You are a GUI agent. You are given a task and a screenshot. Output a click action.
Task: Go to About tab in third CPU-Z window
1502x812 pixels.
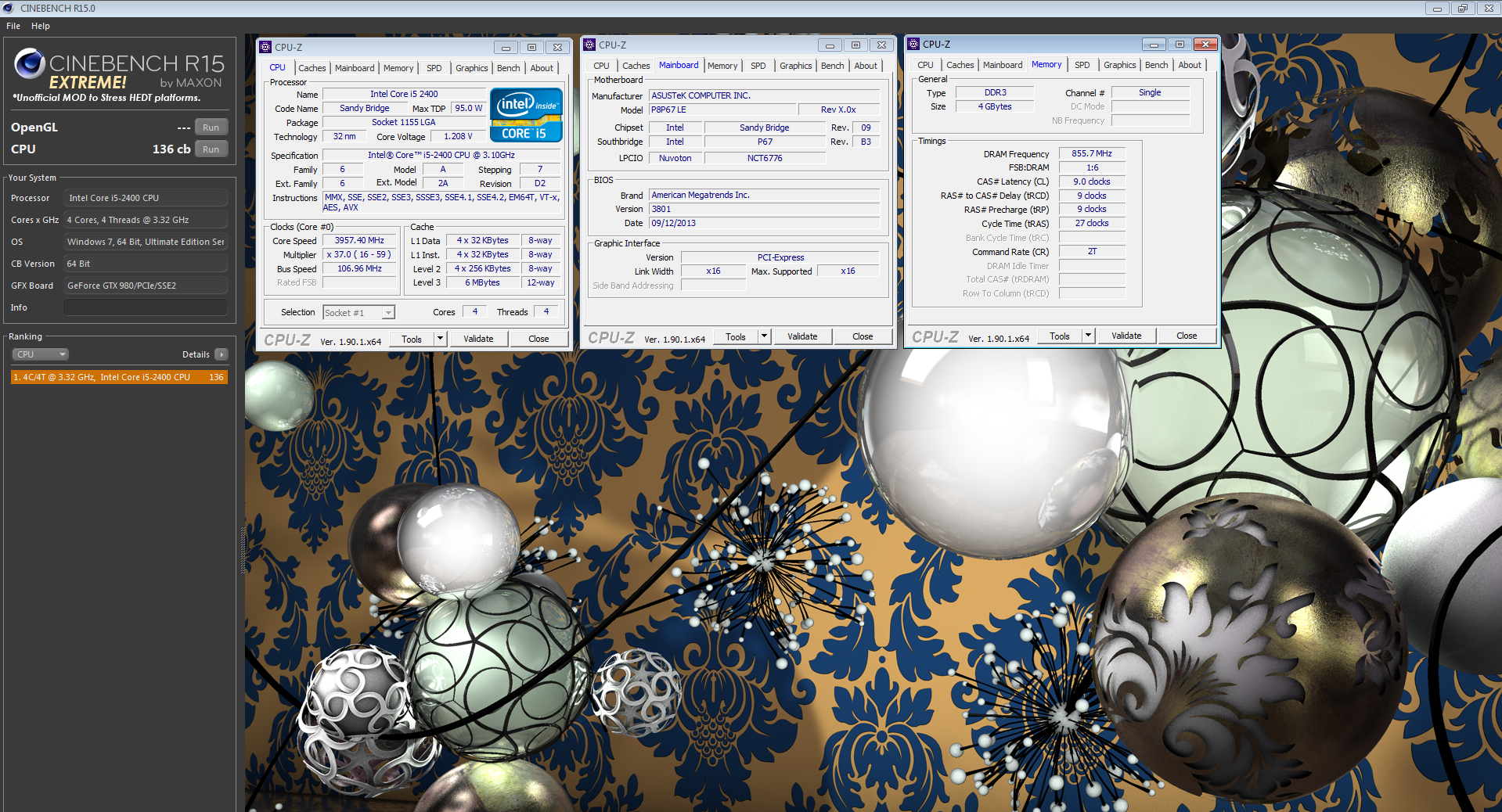pyautogui.click(x=1190, y=65)
